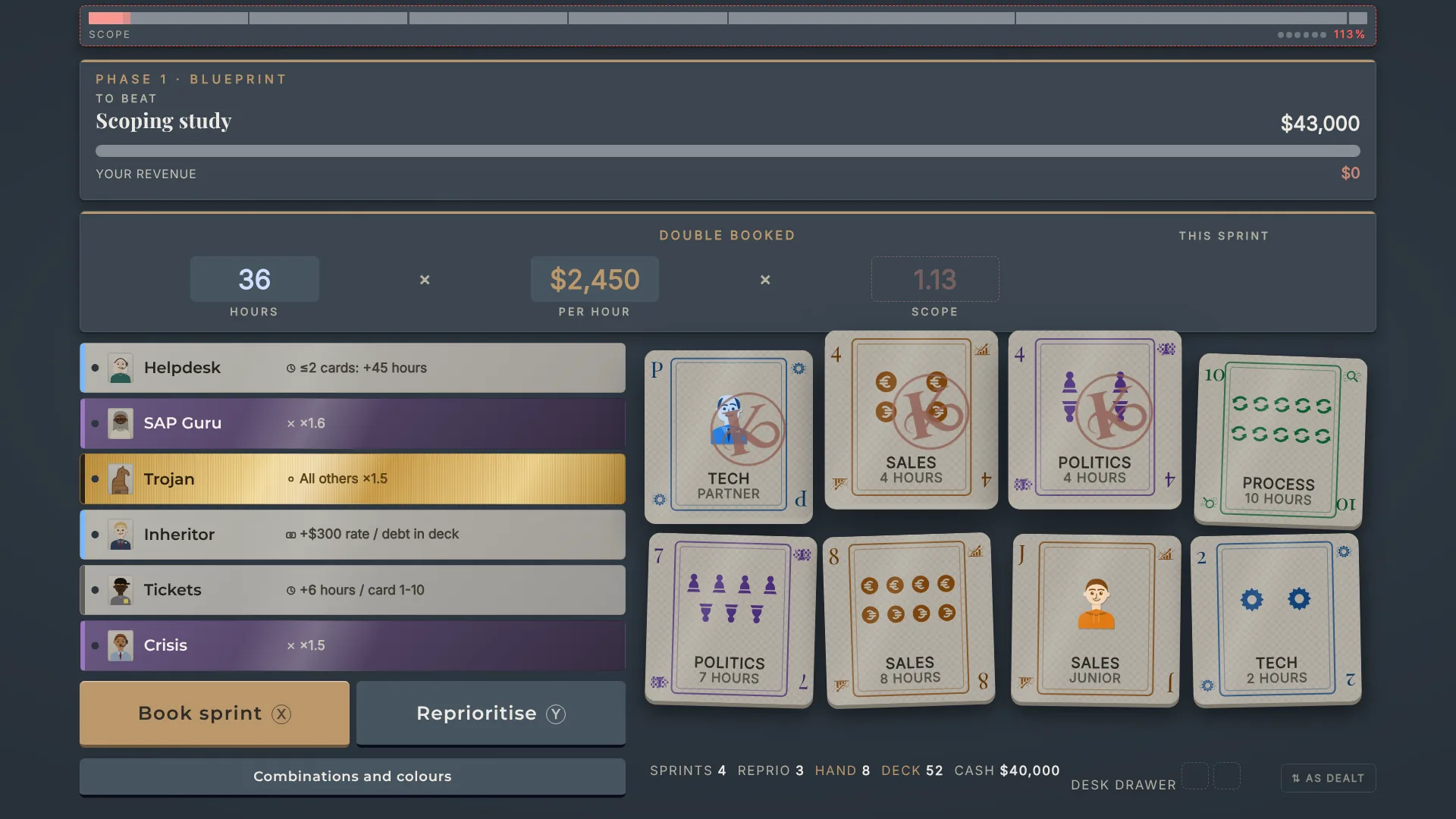This screenshot has height=819, width=1456.
Task: Click the $2,450 per hour value
Action: pyautogui.click(x=595, y=279)
